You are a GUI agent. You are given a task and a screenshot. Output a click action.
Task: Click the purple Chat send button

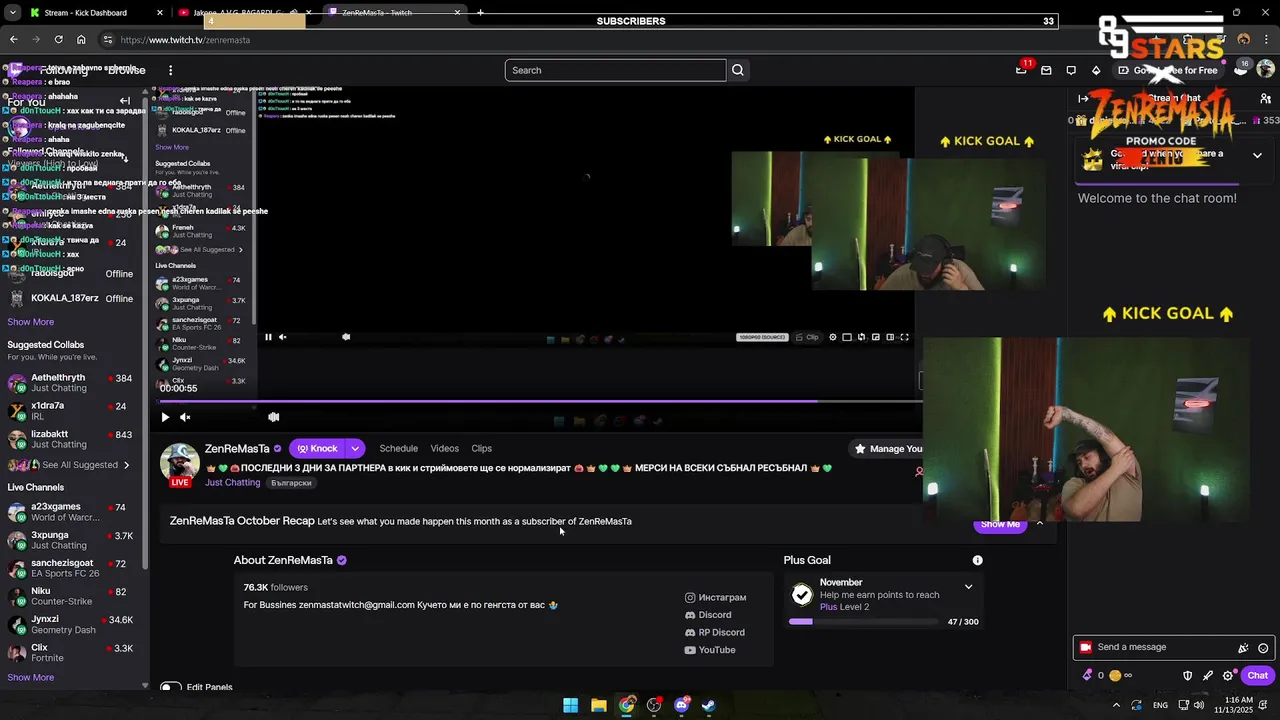1257,676
